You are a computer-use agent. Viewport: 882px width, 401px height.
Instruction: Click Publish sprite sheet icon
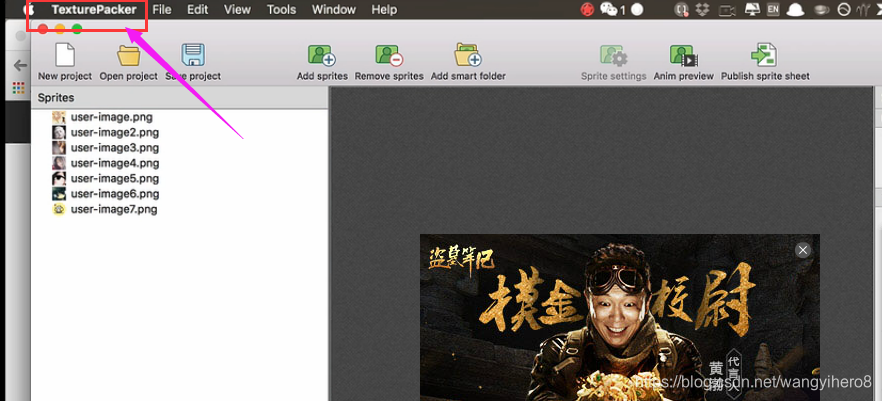click(x=765, y=55)
